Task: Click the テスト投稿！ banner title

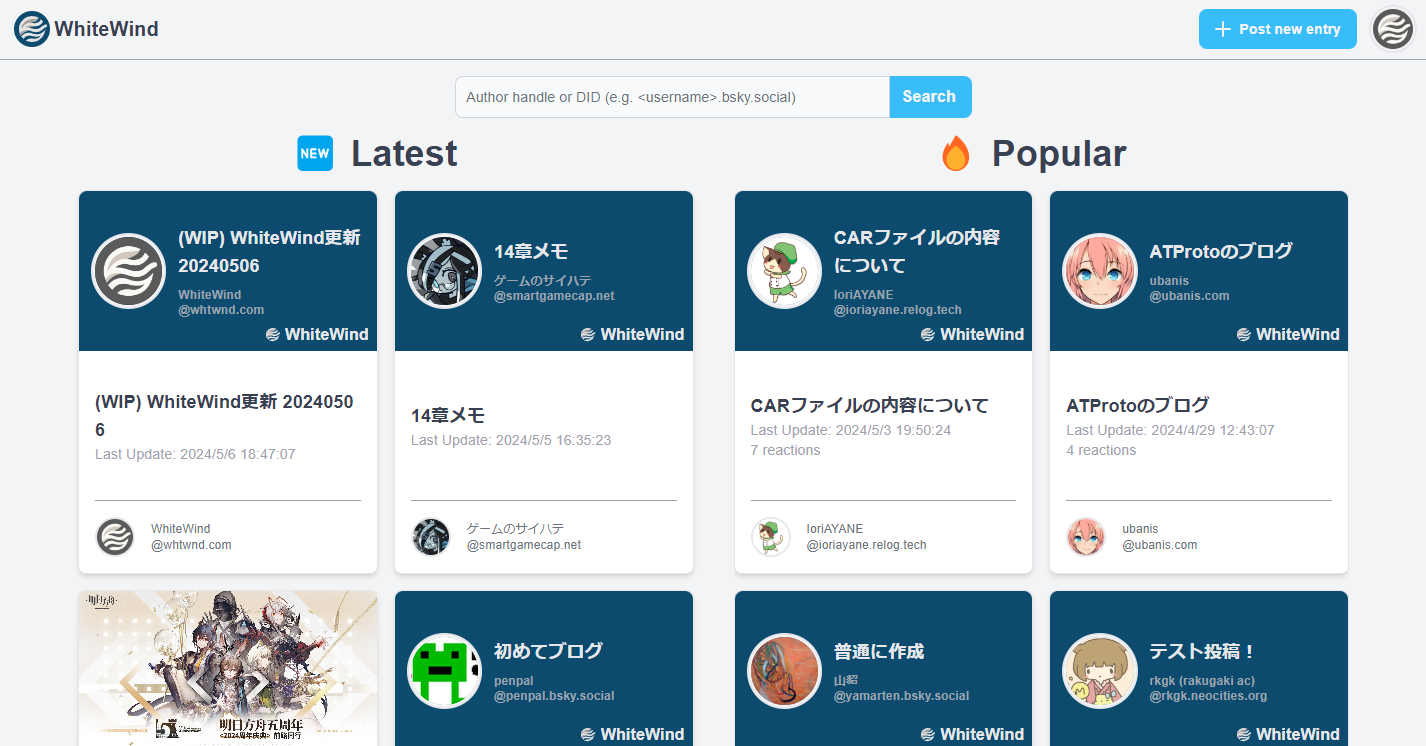Action: (x=1203, y=651)
